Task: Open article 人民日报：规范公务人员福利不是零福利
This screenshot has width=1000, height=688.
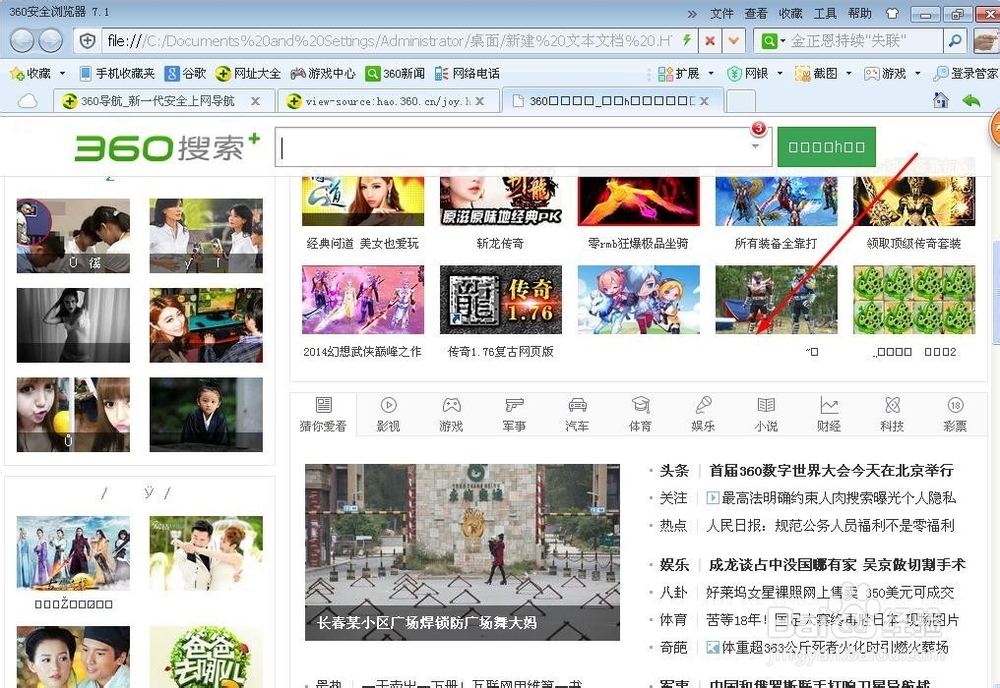Action: pos(830,526)
